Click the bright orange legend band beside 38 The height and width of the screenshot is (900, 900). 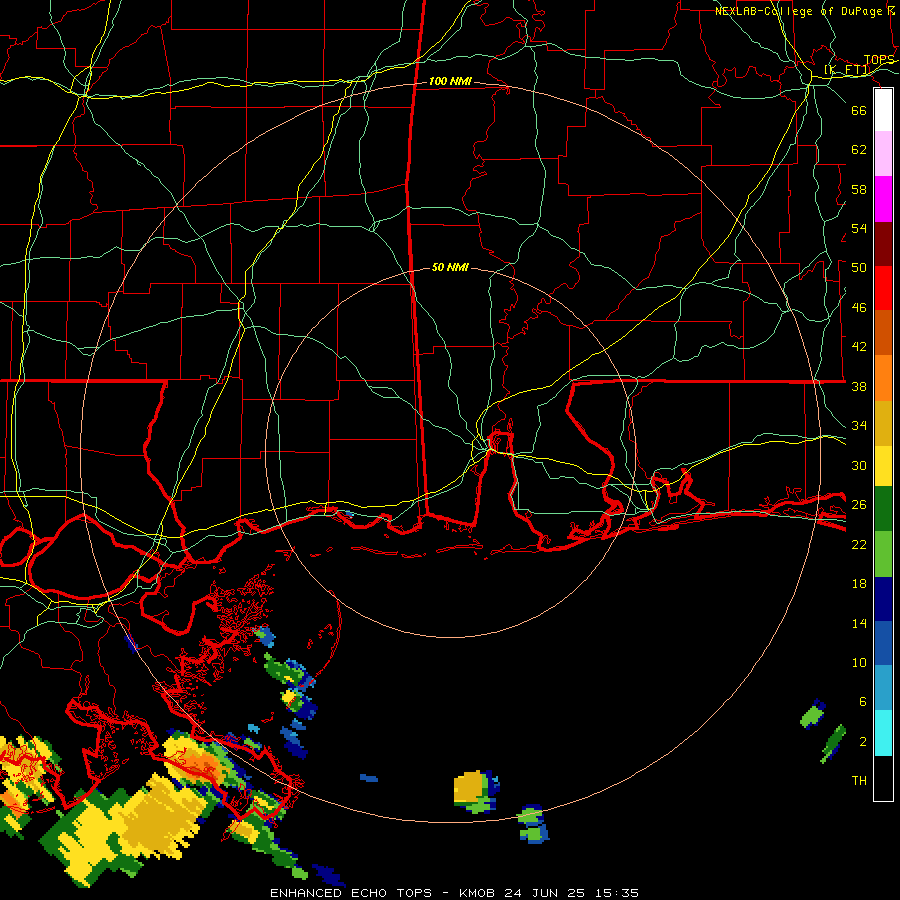(883, 378)
